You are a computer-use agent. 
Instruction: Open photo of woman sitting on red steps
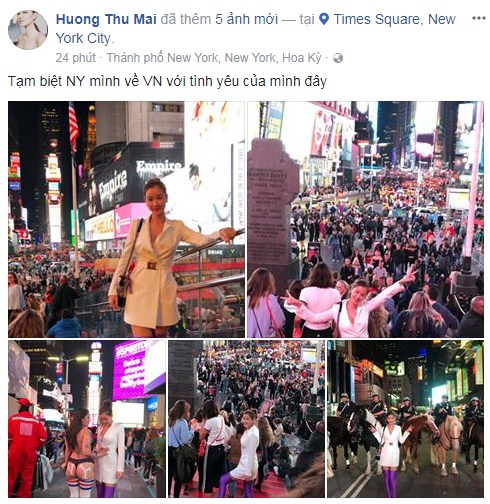coord(246,419)
